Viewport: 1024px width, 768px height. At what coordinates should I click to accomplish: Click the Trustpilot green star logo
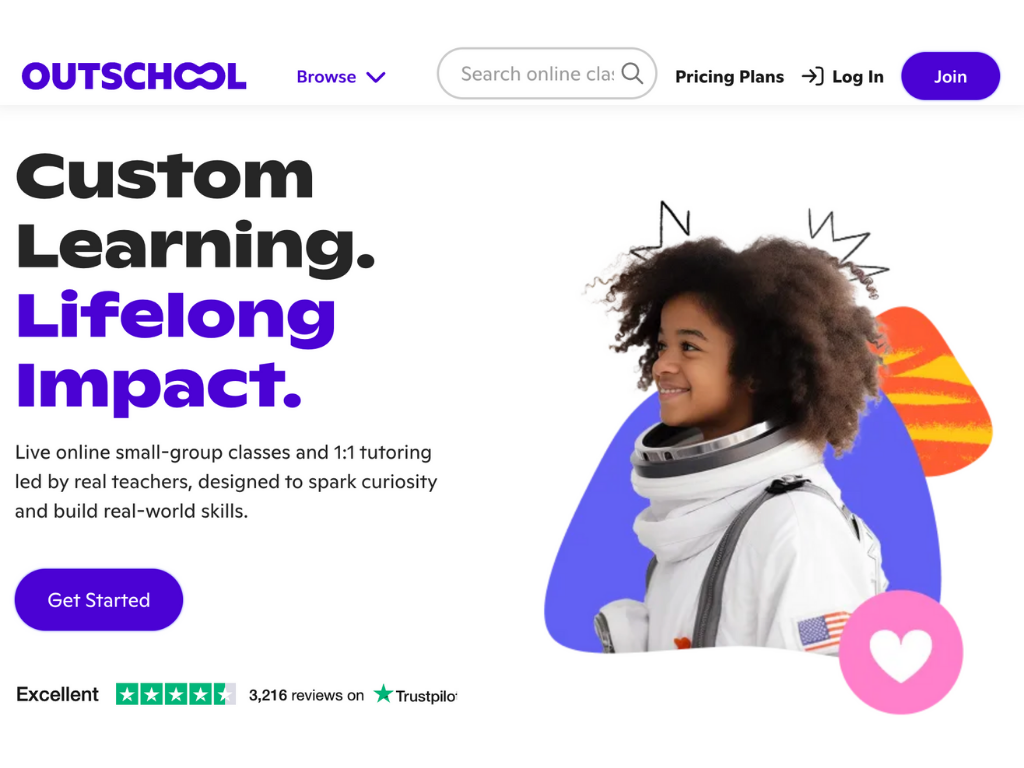pos(383,694)
